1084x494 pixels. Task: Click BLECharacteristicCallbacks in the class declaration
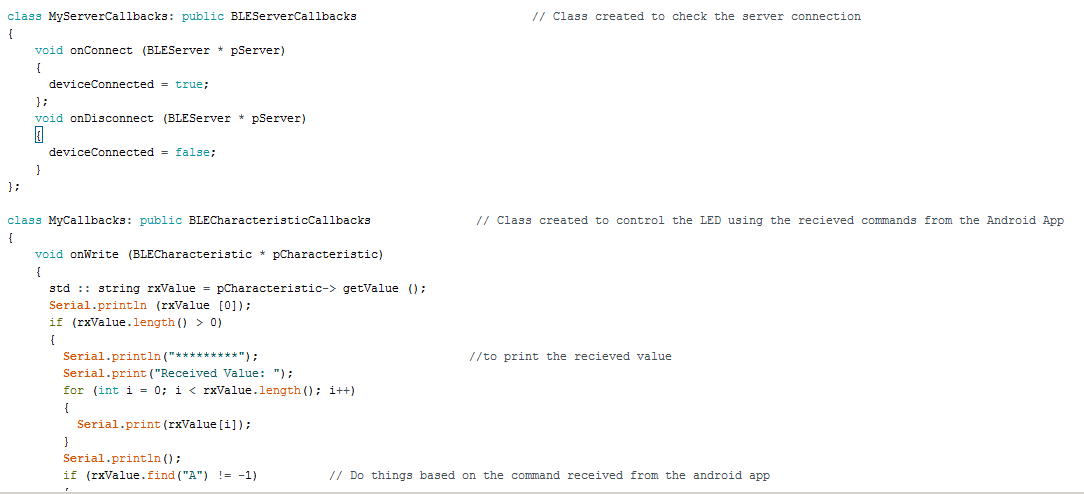tap(279, 220)
